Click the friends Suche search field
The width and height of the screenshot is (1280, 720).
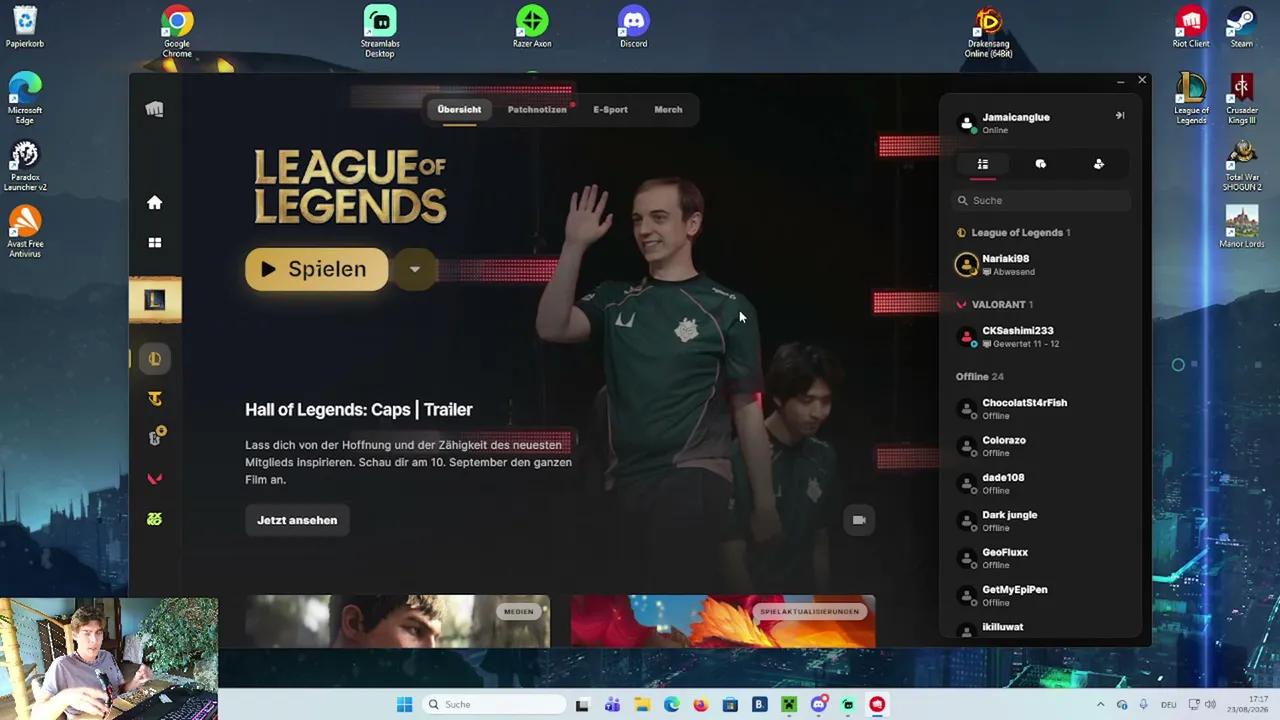tap(1040, 200)
